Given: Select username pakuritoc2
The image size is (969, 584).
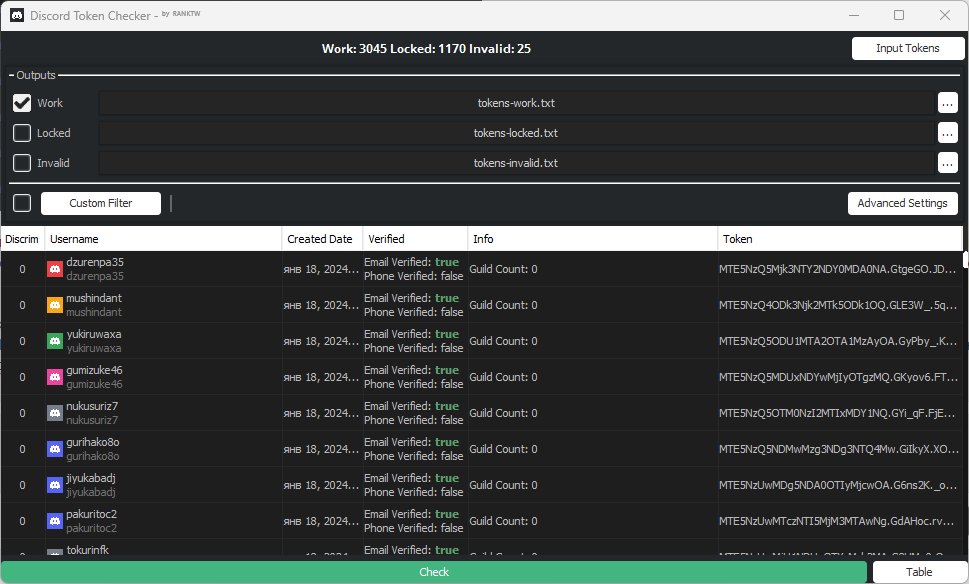Looking at the screenshot, I should click(91, 514).
